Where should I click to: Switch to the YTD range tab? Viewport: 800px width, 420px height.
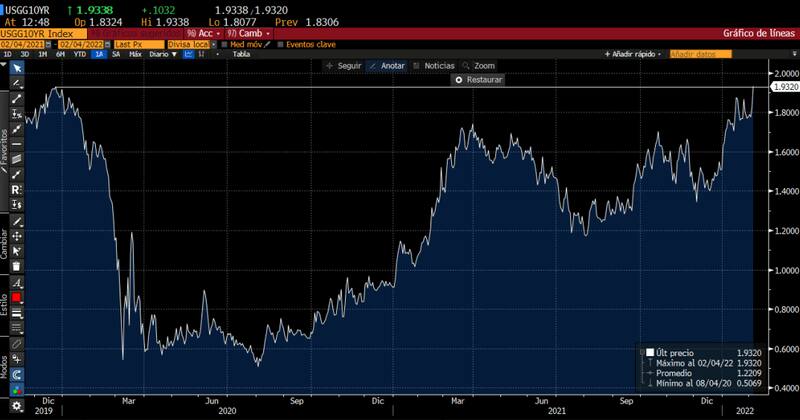79,55
